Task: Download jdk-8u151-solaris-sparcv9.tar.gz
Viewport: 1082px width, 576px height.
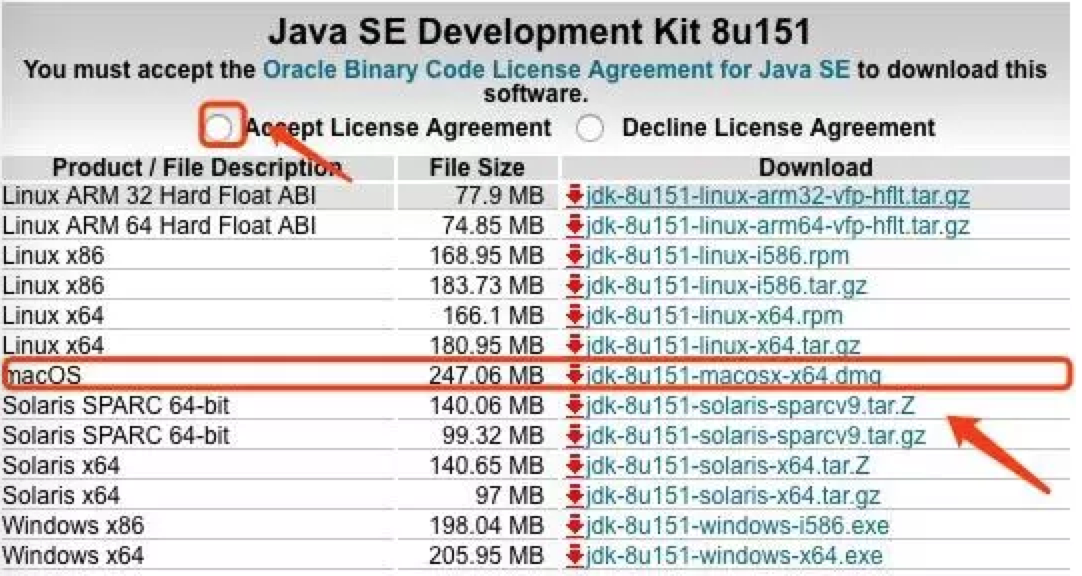Action: (x=756, y=436)
